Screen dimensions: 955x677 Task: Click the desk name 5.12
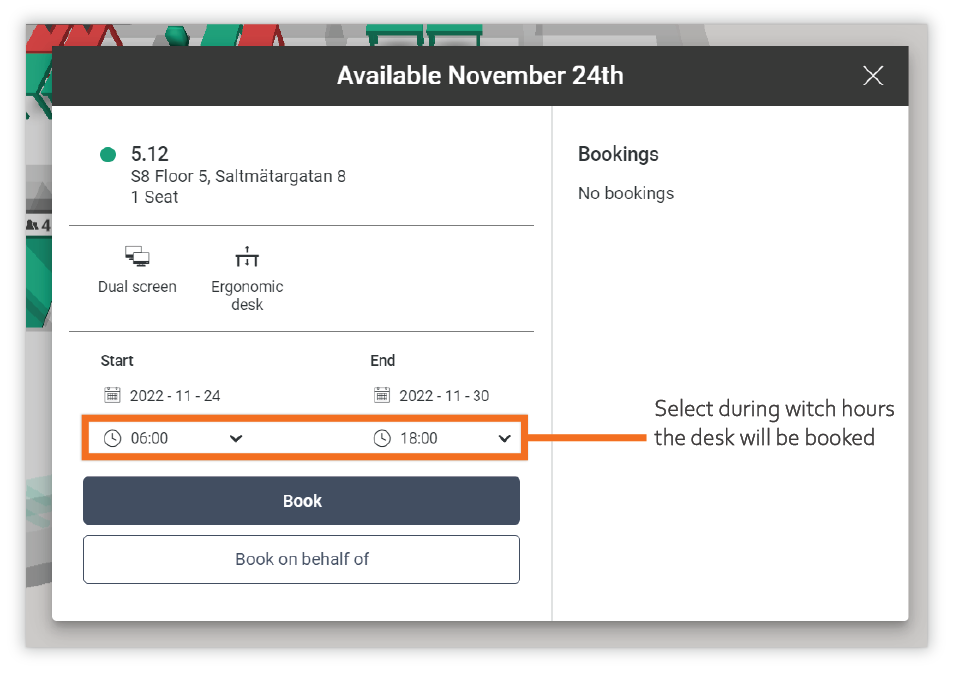pyautogui.click(x=150, y=153)
